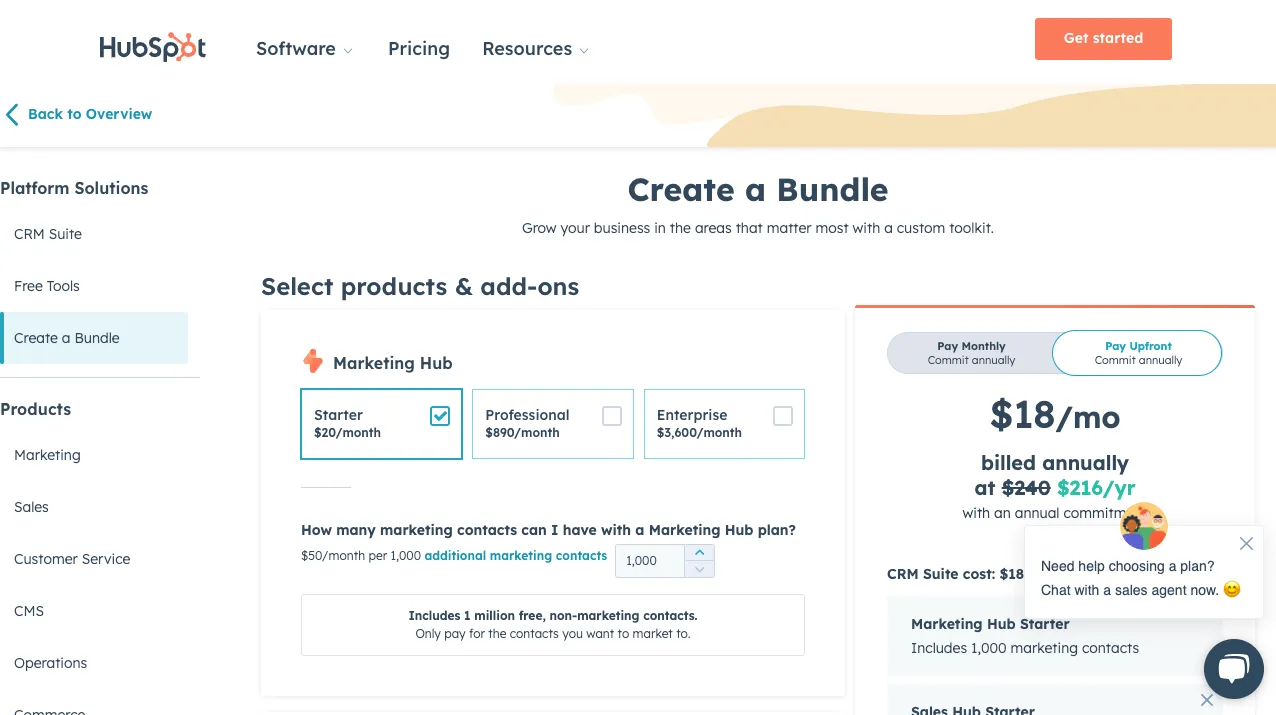This screenshot has width=1276, height=715.
Task: Click the Back to Overview arrow icon
Action: tap(12, 114)
